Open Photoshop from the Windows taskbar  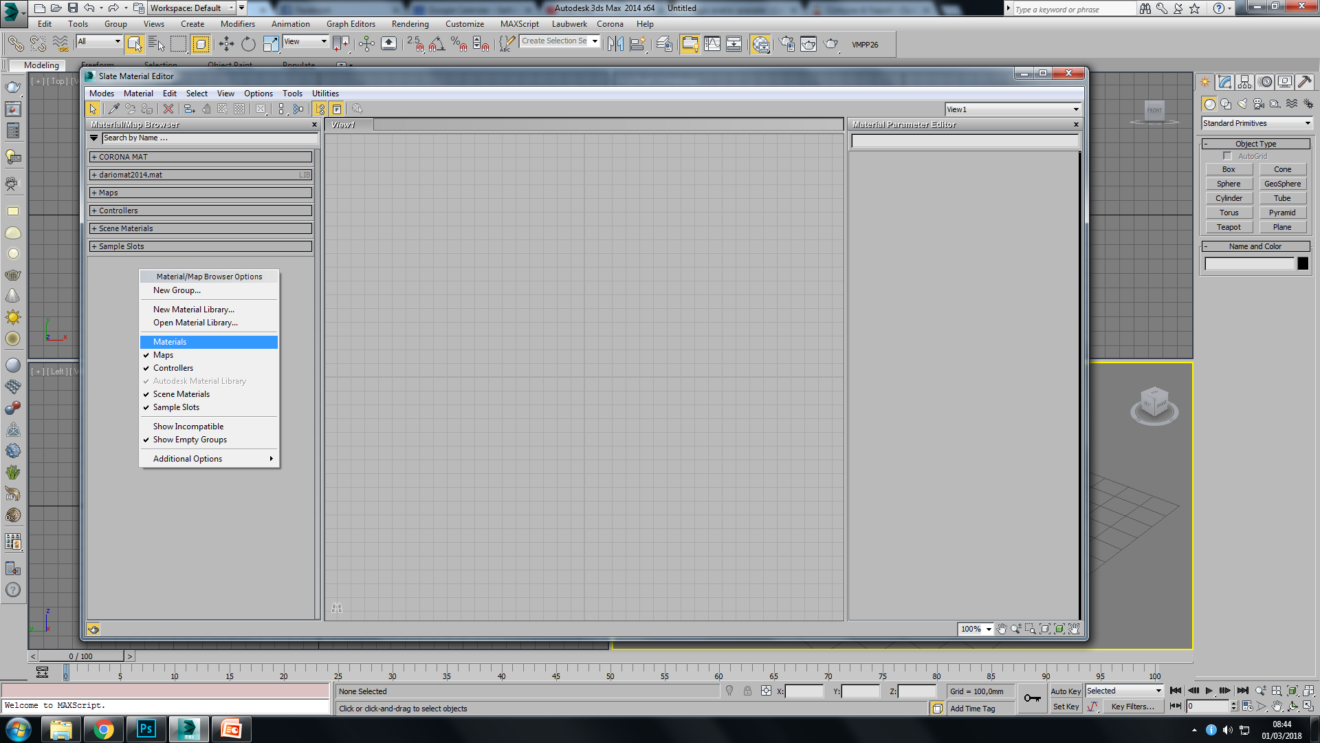(146, 729)
